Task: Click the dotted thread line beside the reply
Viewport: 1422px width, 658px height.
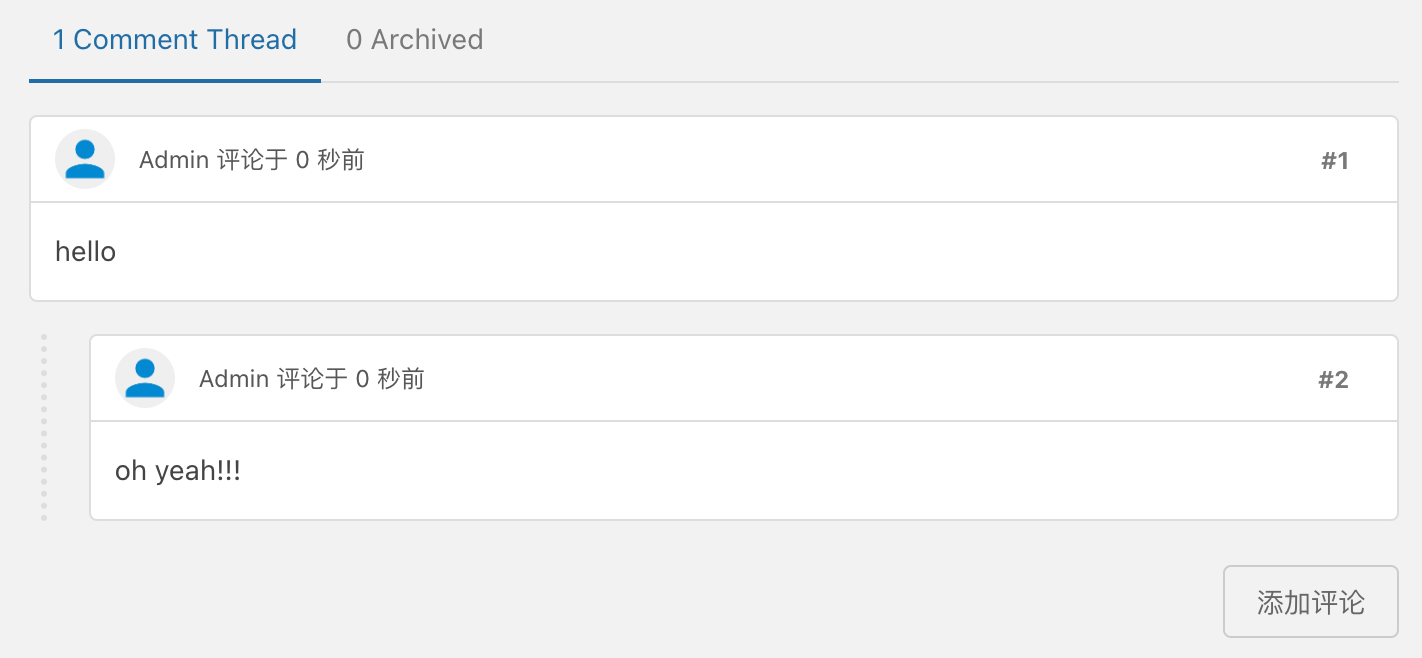Action: point(44,428)
